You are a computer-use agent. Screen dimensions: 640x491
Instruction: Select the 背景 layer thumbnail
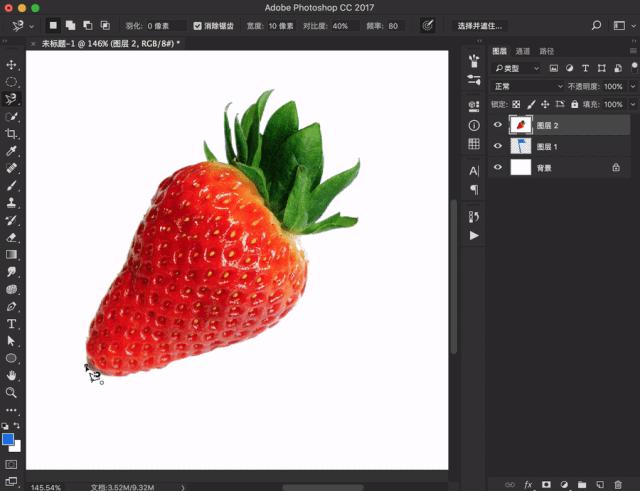click(x=521, y=168)
